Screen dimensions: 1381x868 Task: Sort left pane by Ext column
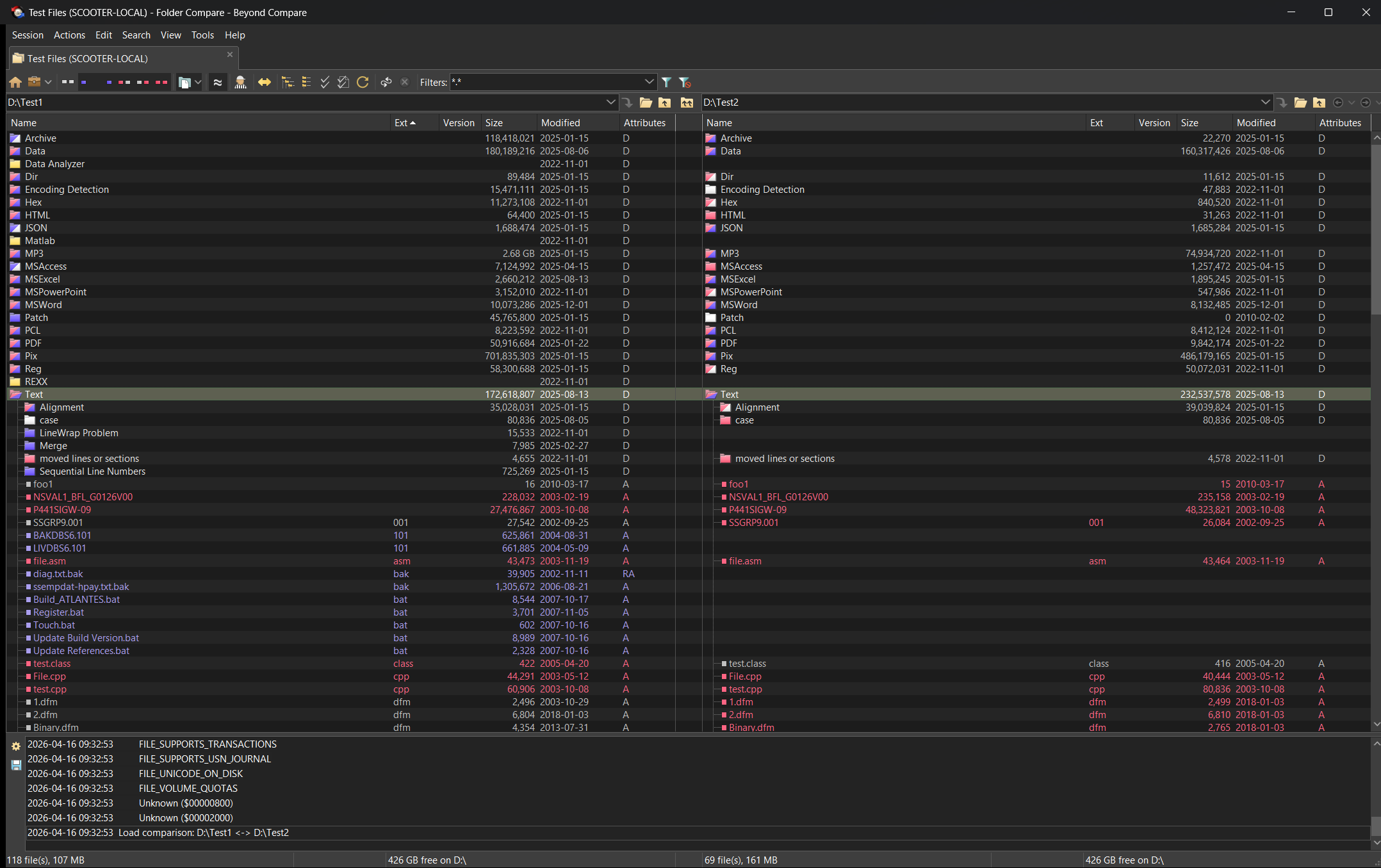tap(414, 123)
